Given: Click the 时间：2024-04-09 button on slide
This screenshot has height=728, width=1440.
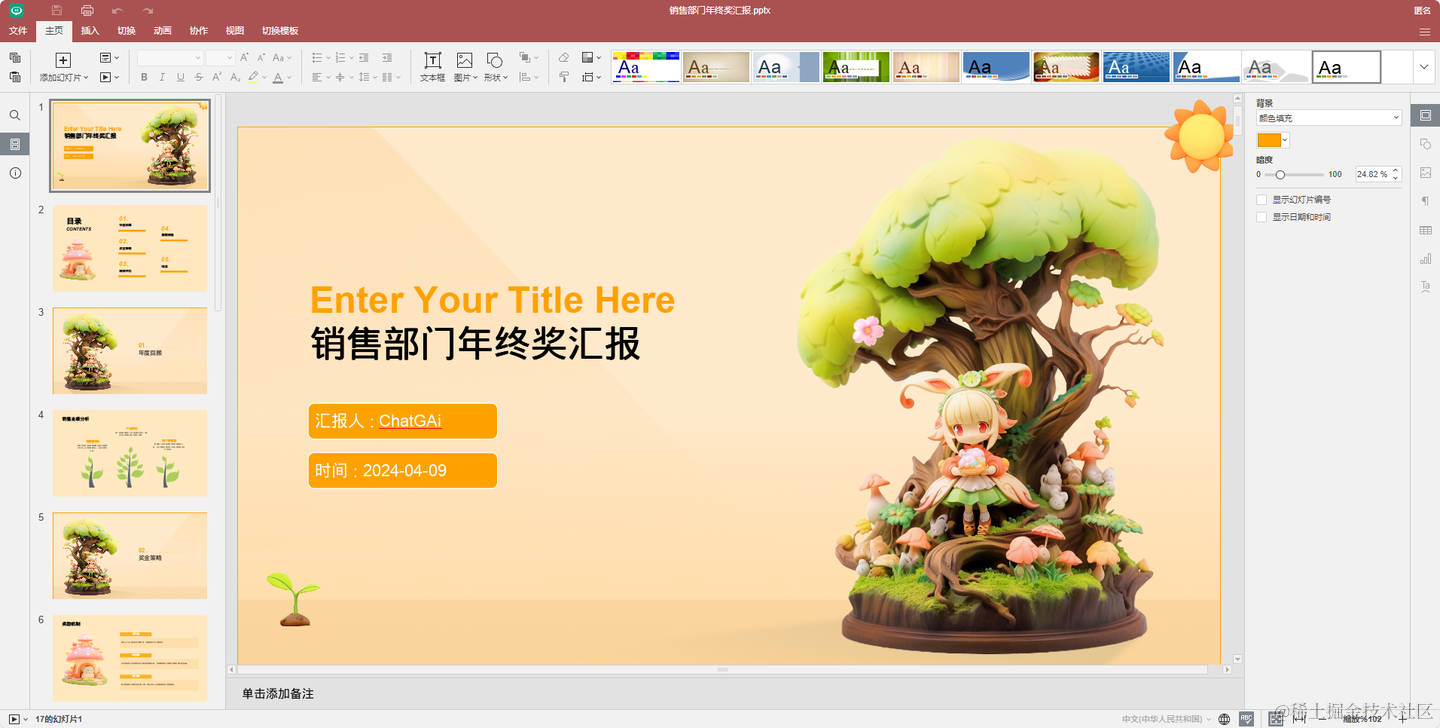Looking at the screenshot, I should point(403,470).
